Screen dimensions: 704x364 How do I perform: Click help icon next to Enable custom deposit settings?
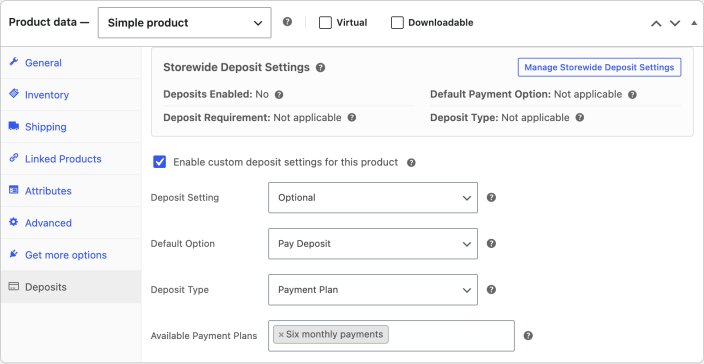[x=411, y=162]
